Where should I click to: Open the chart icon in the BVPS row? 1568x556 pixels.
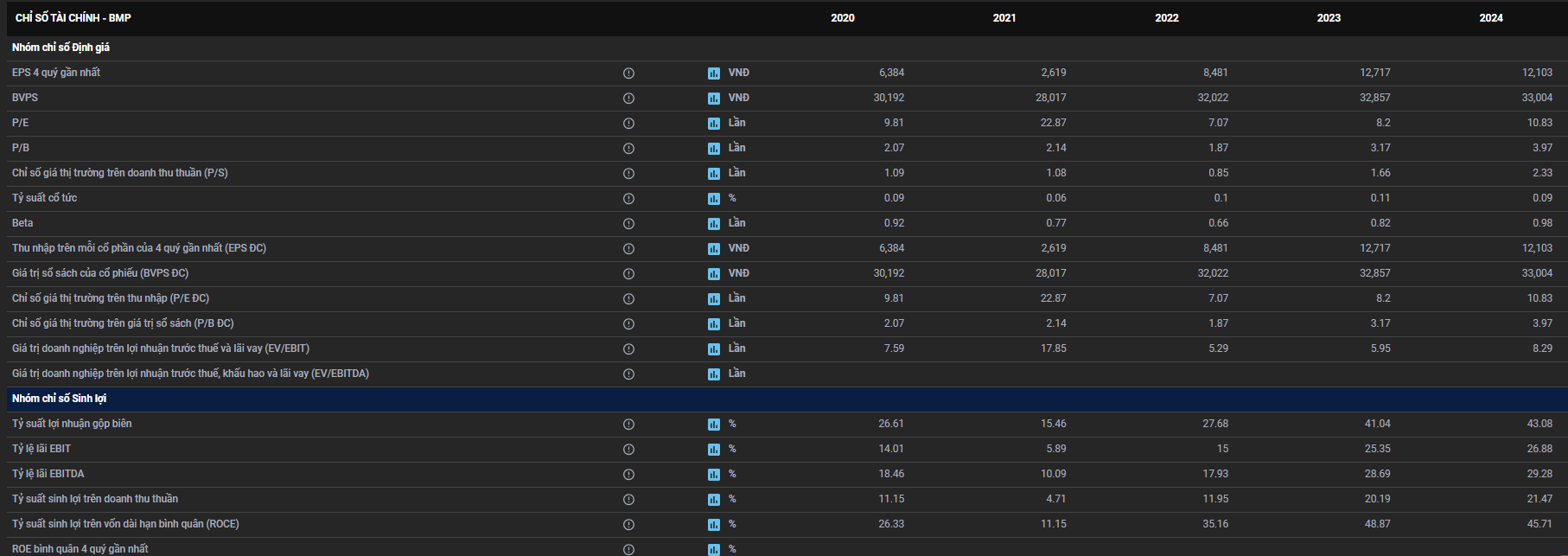pos(714,99)
